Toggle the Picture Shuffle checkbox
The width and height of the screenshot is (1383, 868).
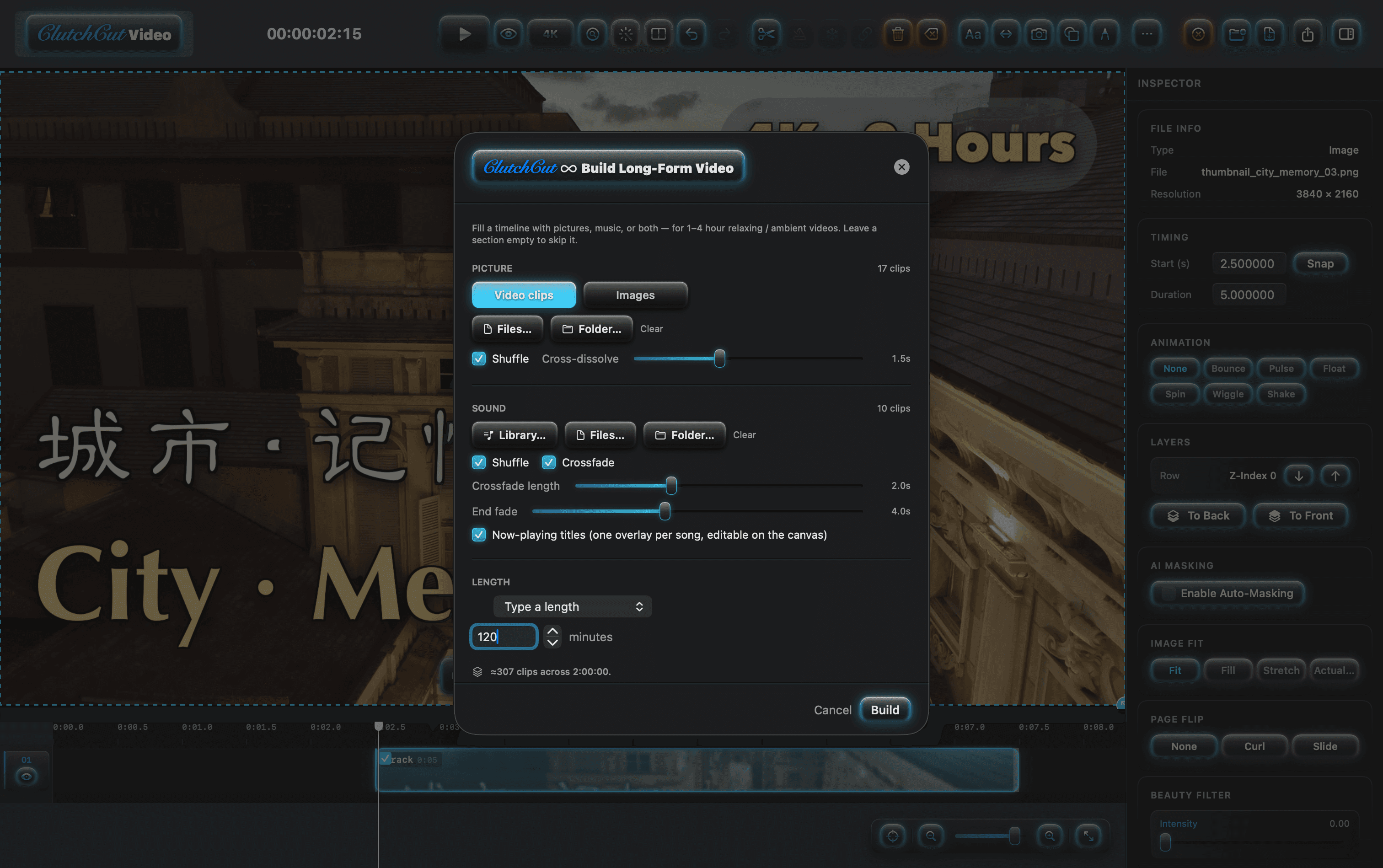479,359
